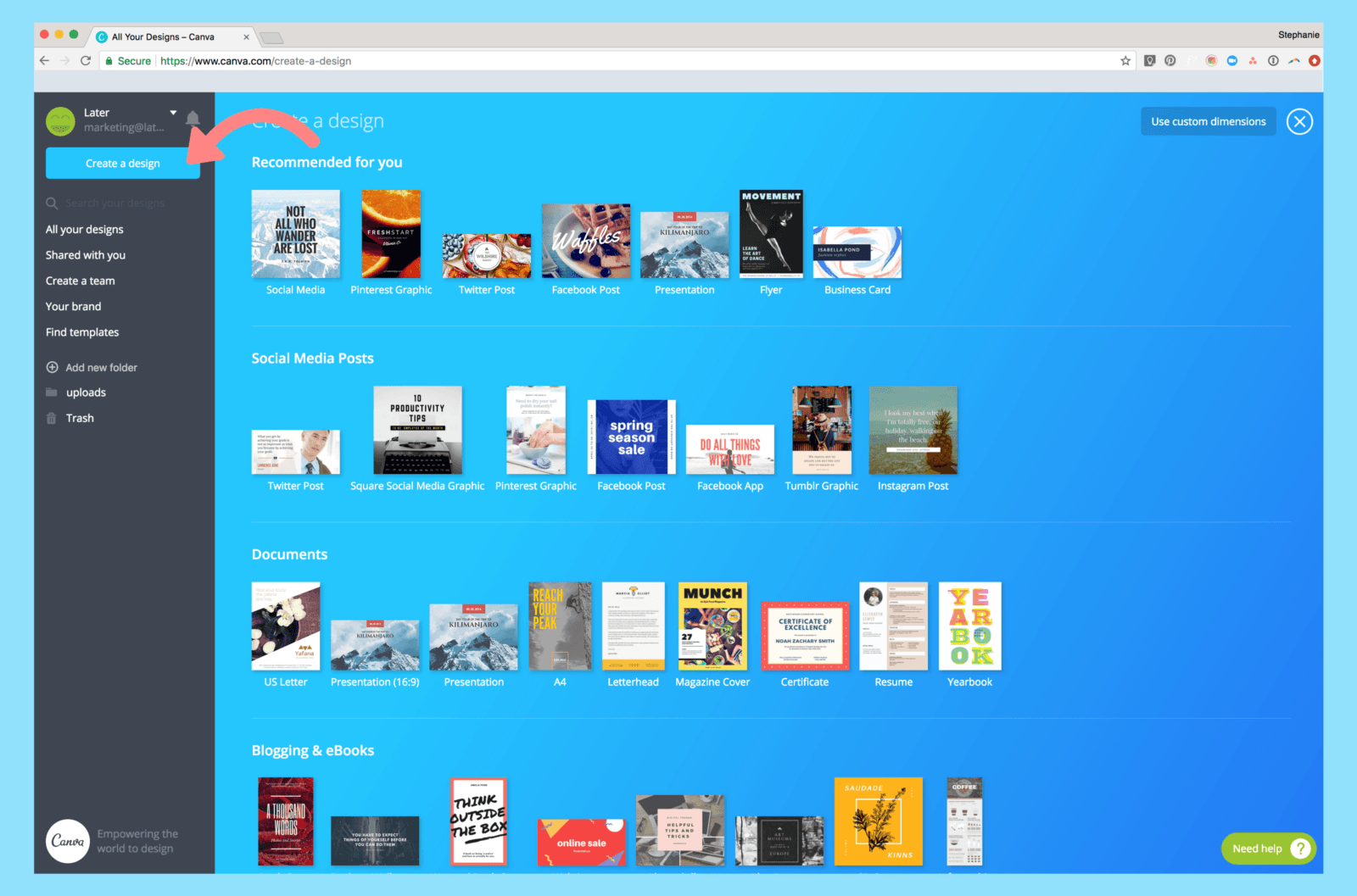Close the create a design panel
Screen dimensions: 1357x896
pyautogui.click(x=1298, y=122)
